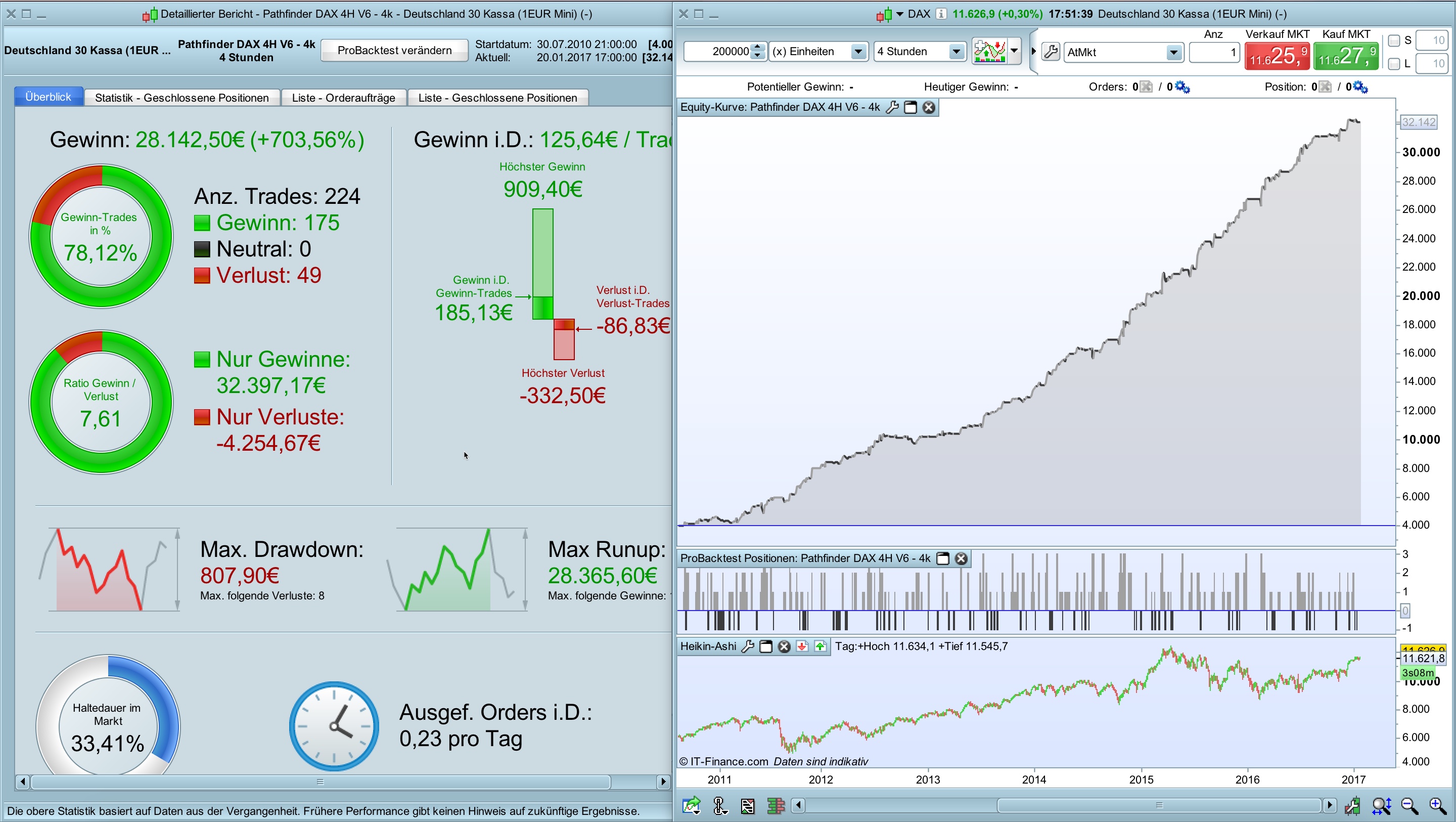
Task: Switch to Statistik - Geschlossene Positionen tab
Action: coord(181,98)
